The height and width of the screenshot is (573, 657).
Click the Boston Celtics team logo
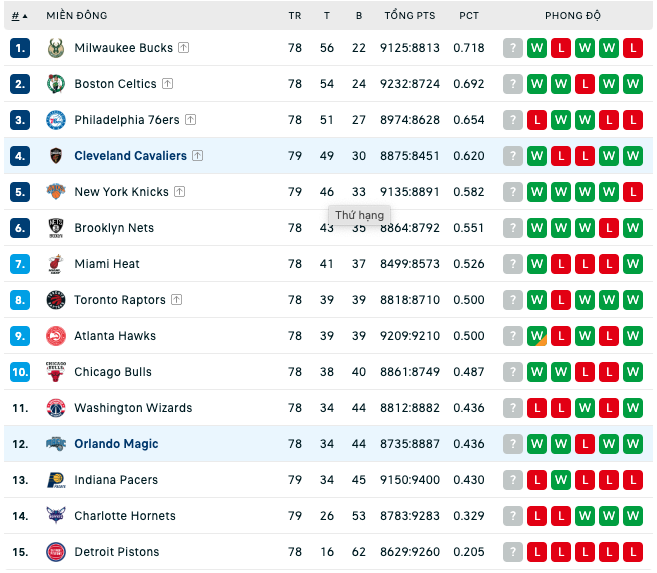coord(56,84)
